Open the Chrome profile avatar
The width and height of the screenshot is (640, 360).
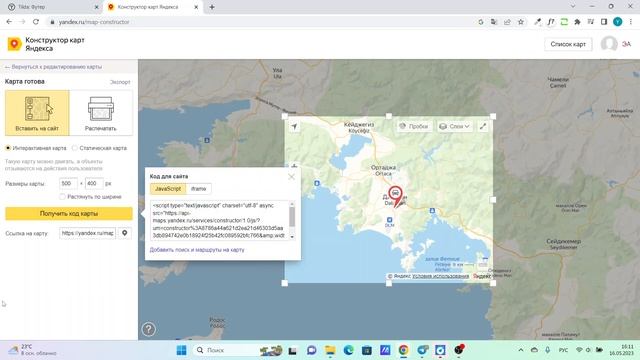(618, 22)
